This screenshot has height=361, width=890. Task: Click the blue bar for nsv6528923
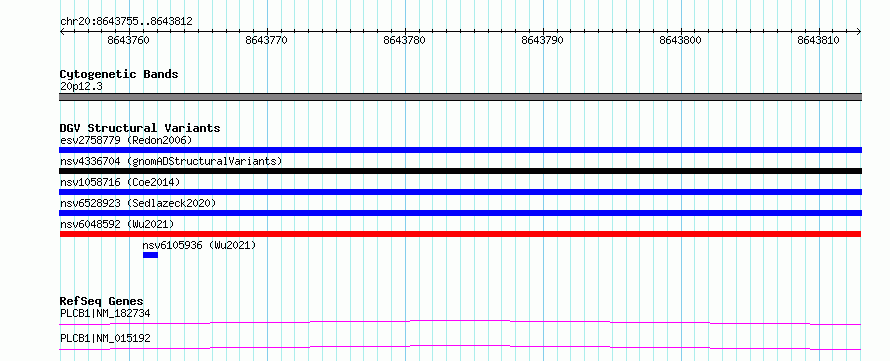point(460,213)
